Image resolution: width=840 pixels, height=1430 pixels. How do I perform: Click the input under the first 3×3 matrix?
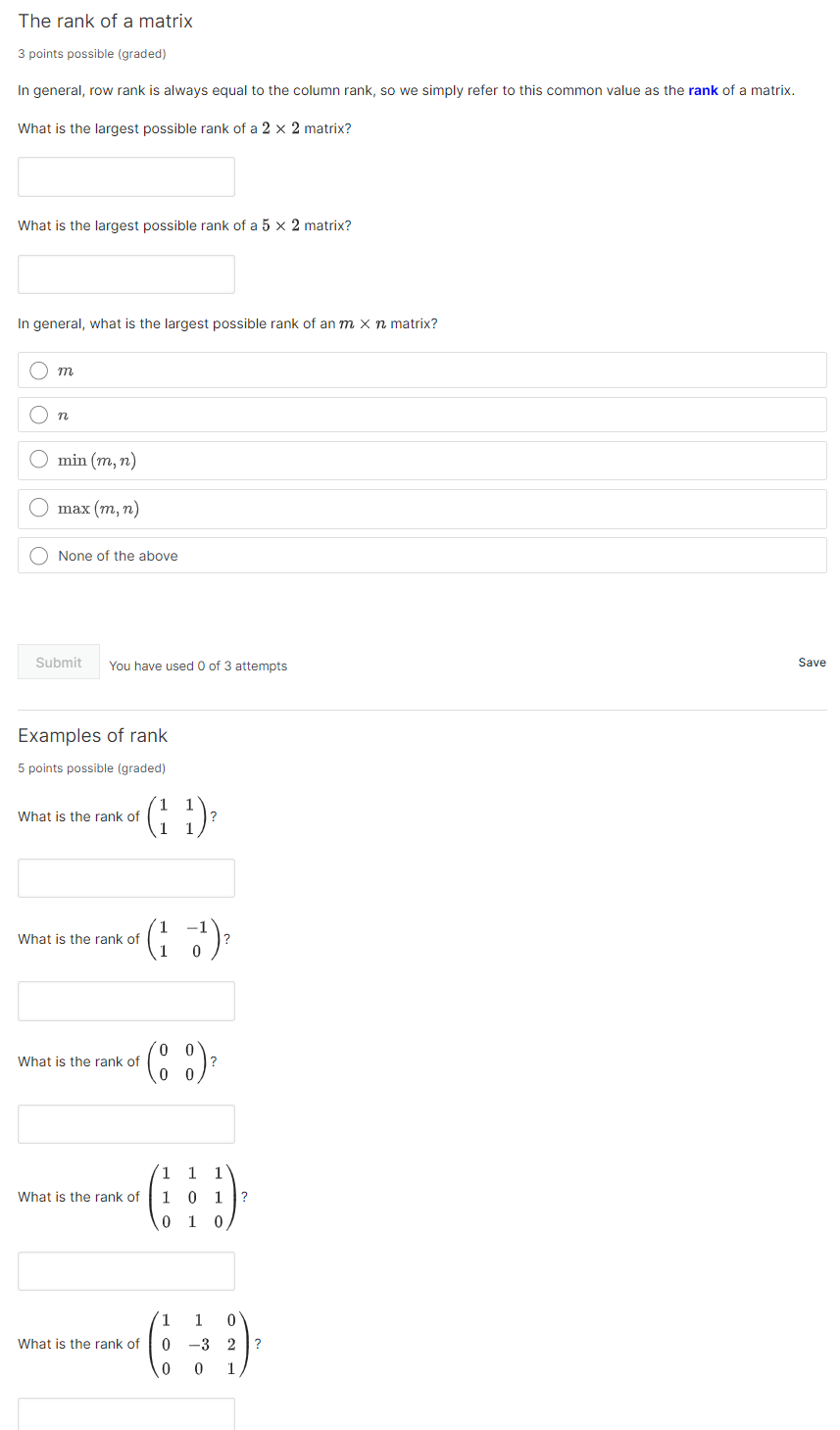(125, 1270)
